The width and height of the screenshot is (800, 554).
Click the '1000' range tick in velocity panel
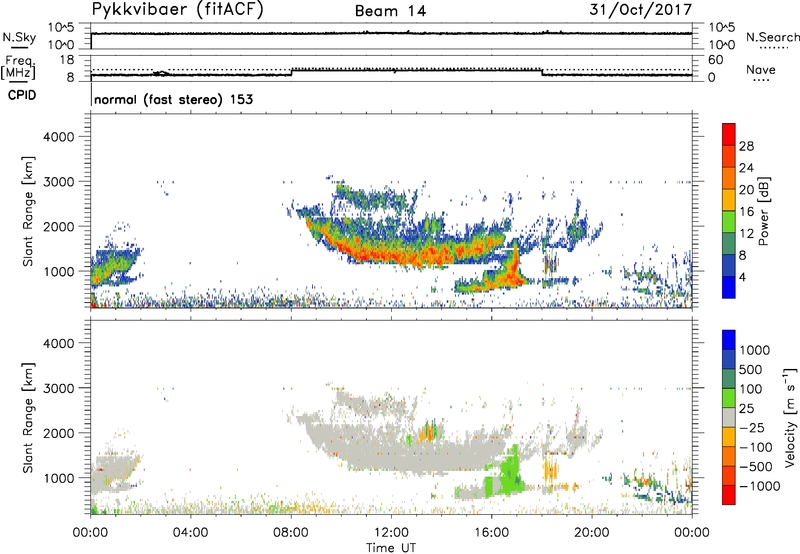tap(58, 478)
